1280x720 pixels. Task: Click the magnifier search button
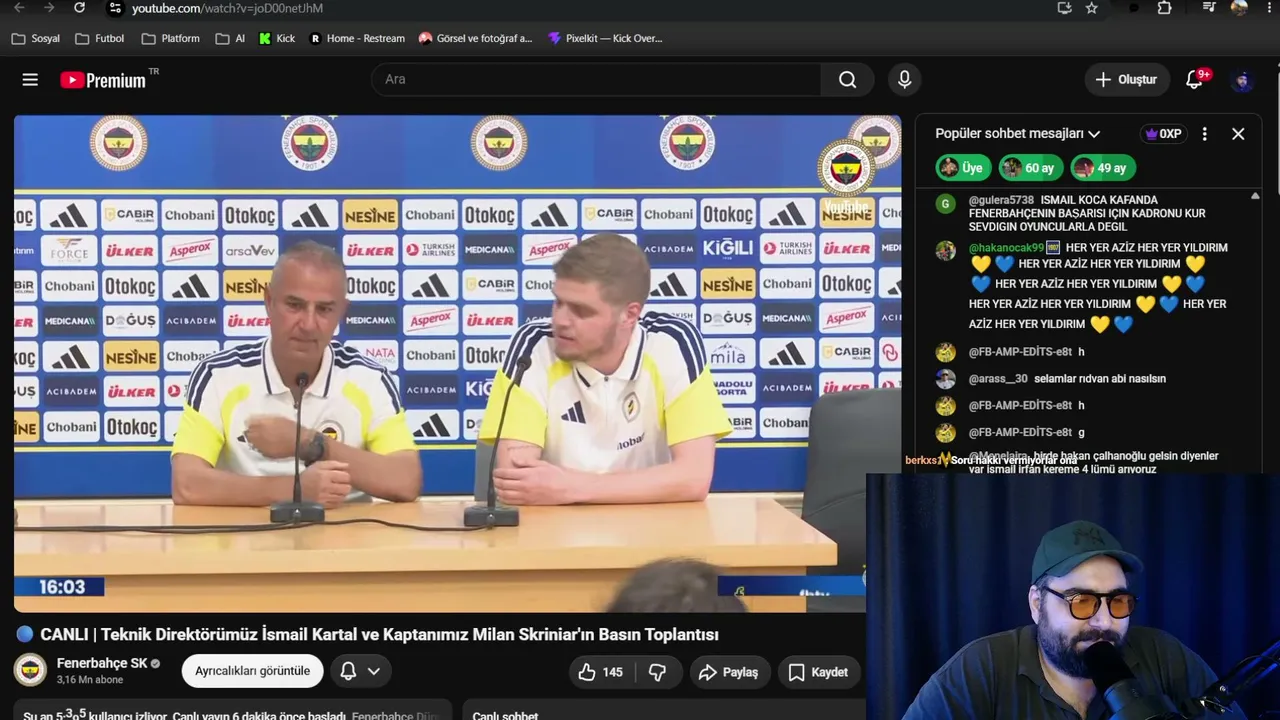848,79
